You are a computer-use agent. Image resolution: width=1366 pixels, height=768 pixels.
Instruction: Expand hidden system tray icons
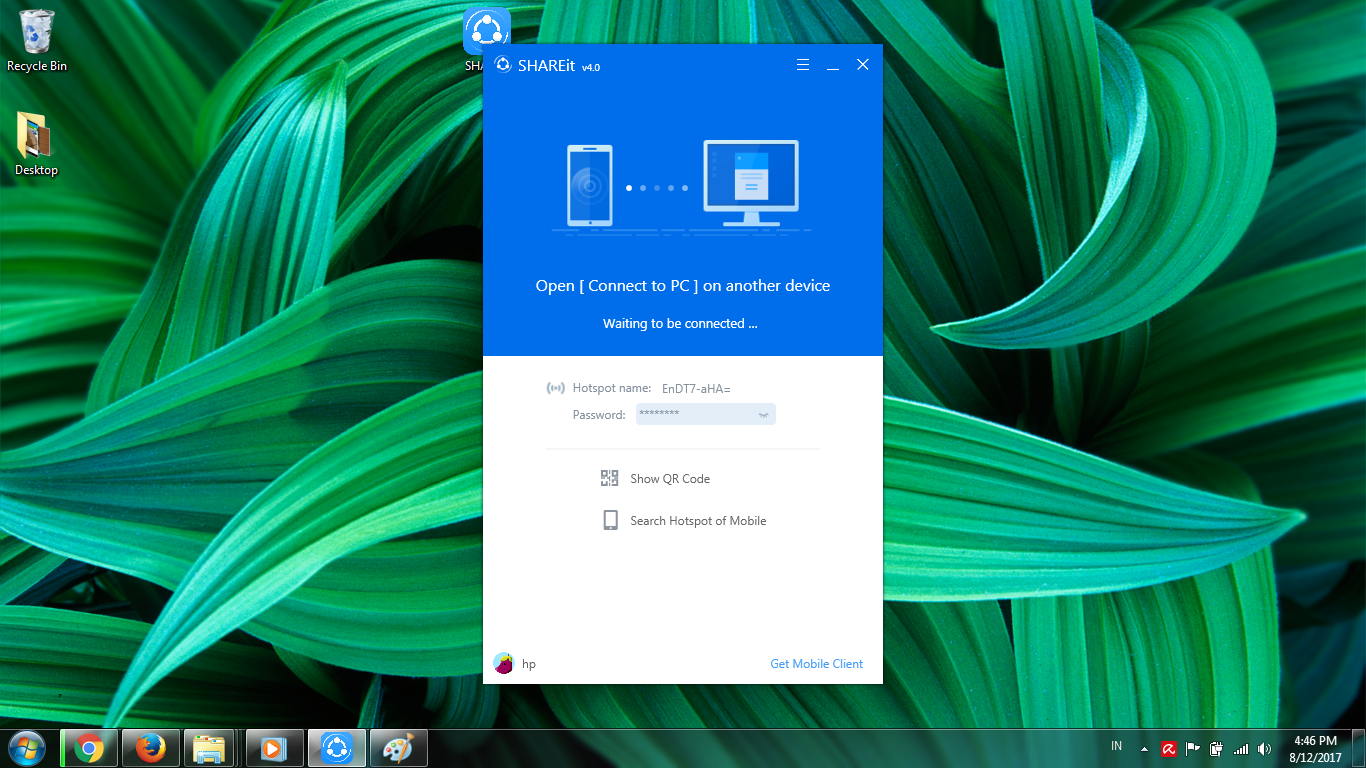[x=1144, y=749]
